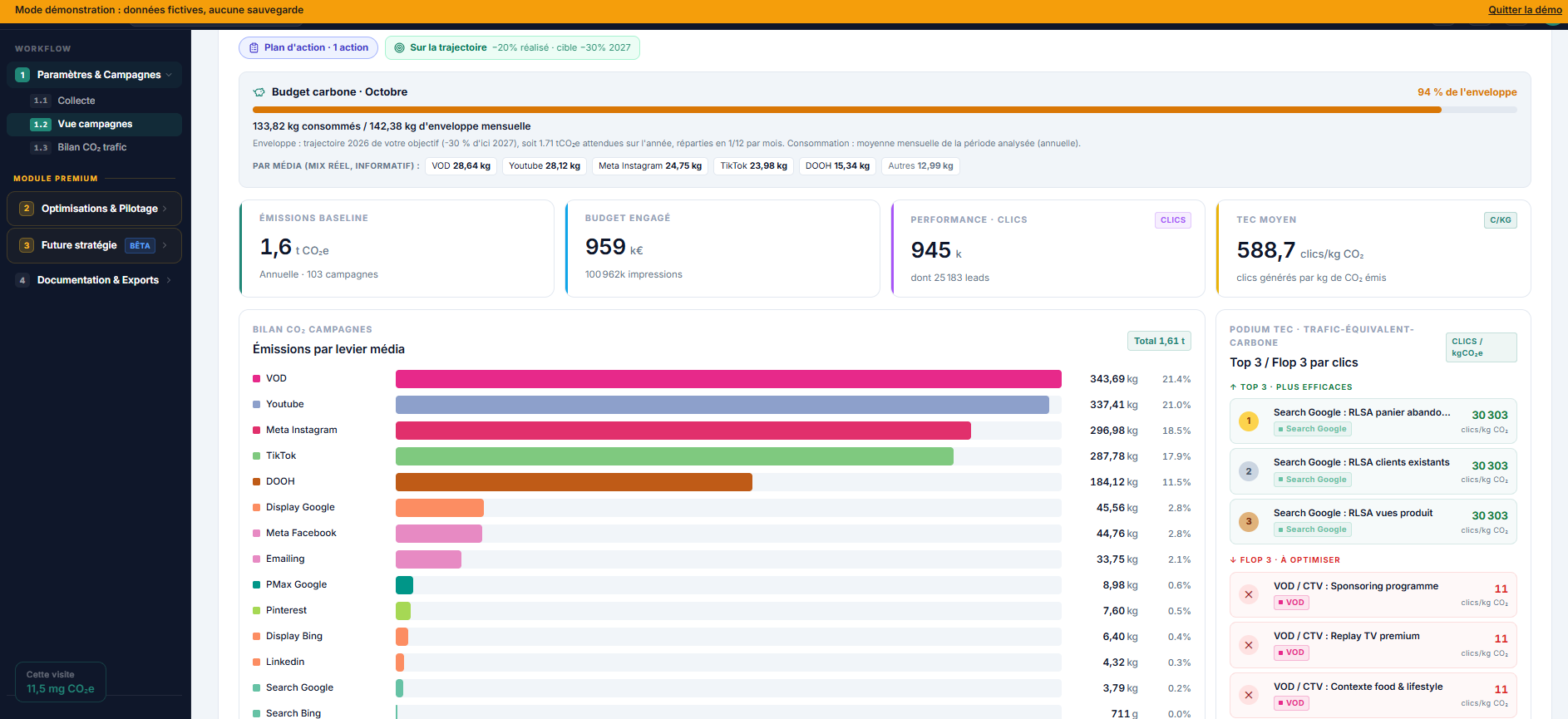1568x719 pixels.
Task: Click the Budget carbone progress bar
Action: pos(885,110)
